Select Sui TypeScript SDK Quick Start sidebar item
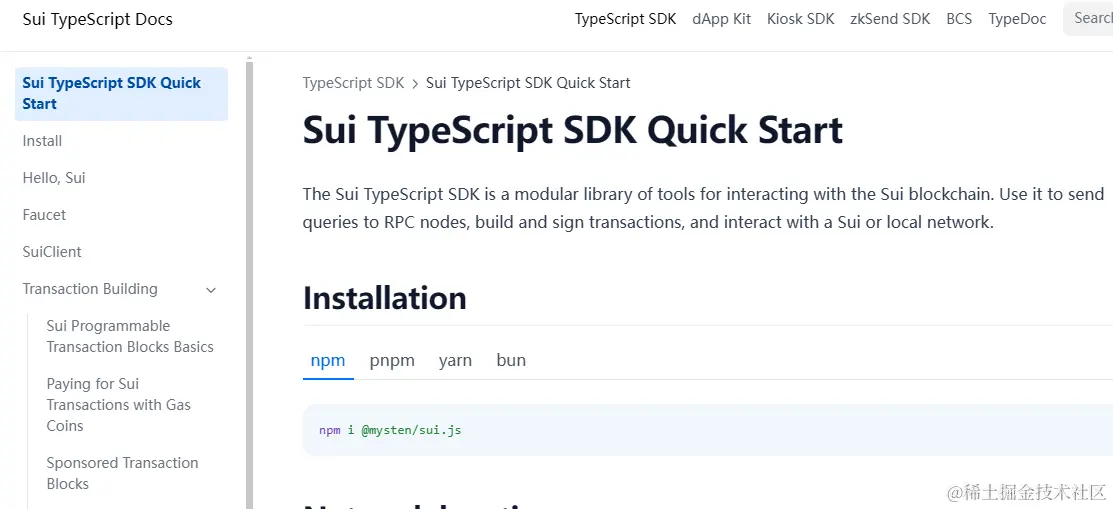The image size is (1113, 509). (121, 94)
